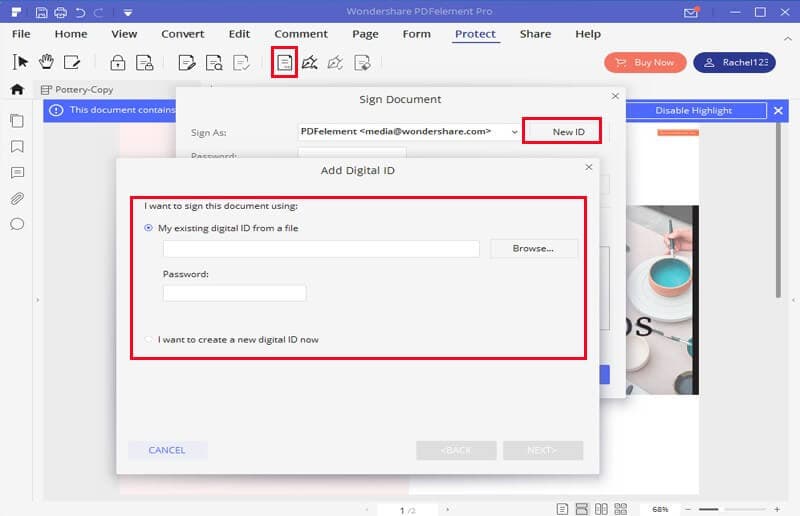
Task: Click the Password padlock icon
Action: pos(117,63)
